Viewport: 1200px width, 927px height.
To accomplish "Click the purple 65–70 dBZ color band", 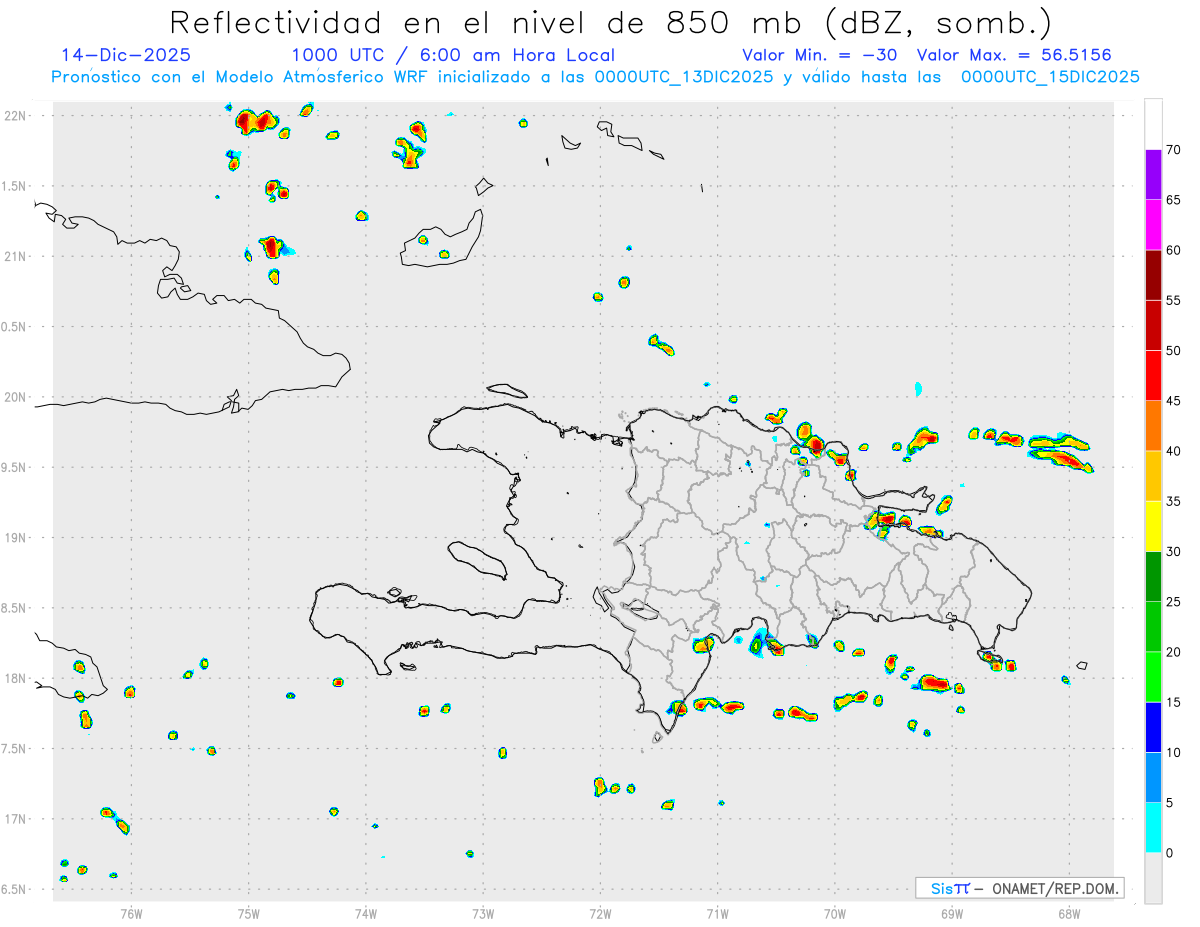I will [x=1153, y=175].
